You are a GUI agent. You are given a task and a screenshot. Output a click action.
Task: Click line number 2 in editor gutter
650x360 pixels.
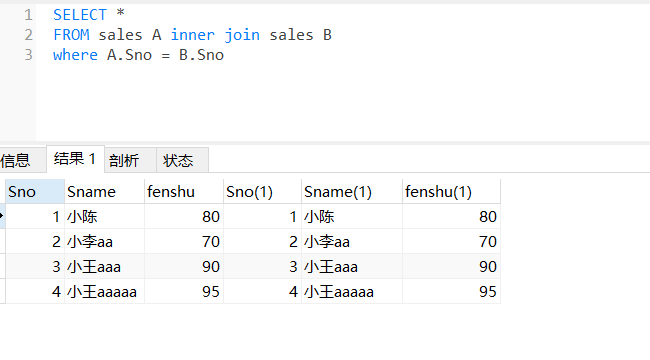pyautogui.click(x=28, y=35)
